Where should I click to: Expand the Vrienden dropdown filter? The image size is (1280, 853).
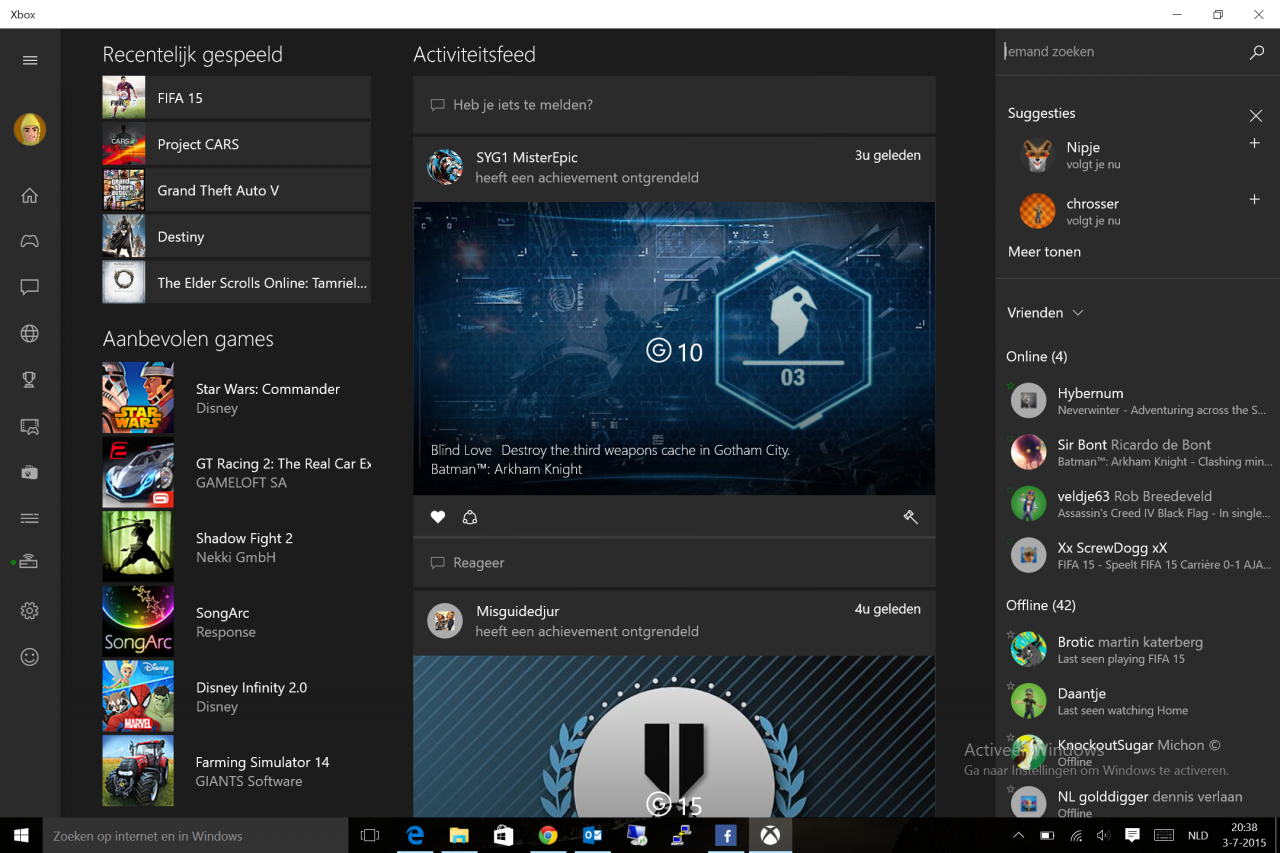(1045, 313)
